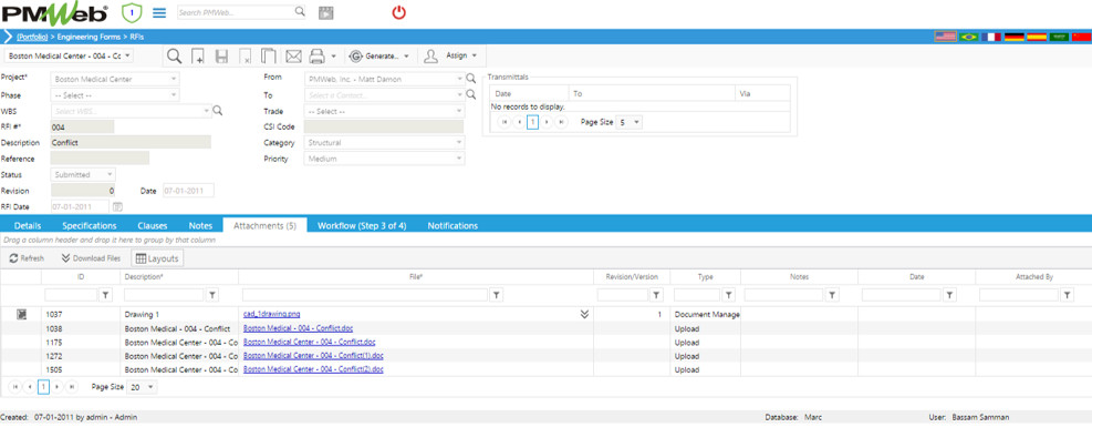Select the German flag language
This screenshot has height=427, width=1093.
[x=1014, y=36]
